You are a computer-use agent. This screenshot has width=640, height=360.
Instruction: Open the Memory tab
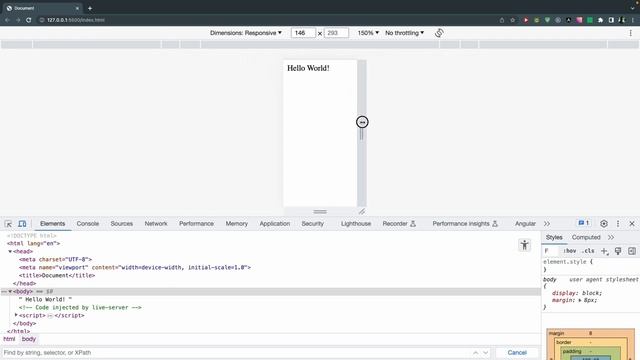tap(237, 224)
